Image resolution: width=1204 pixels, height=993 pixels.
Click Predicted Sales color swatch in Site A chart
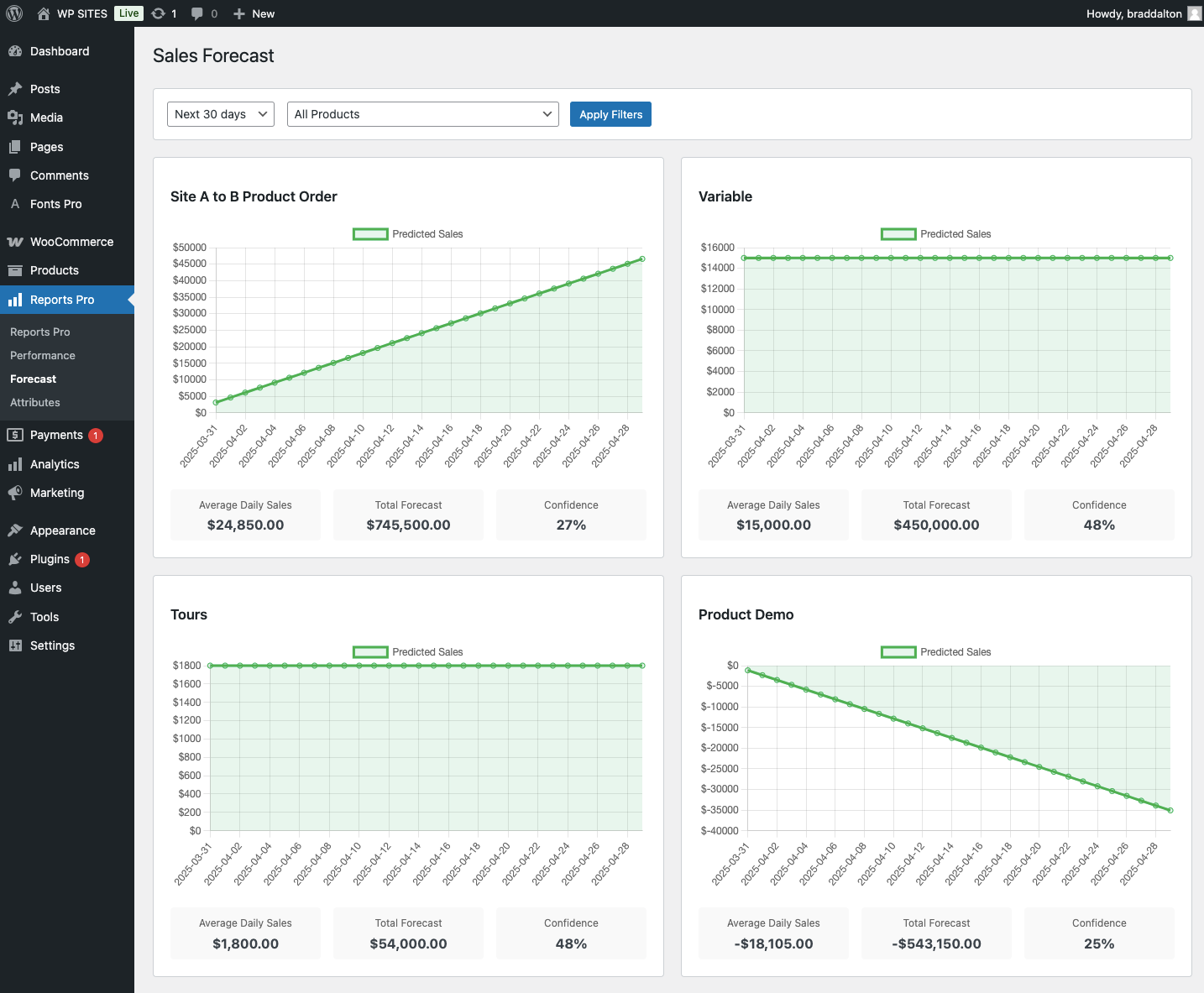(x=370, y=234)
